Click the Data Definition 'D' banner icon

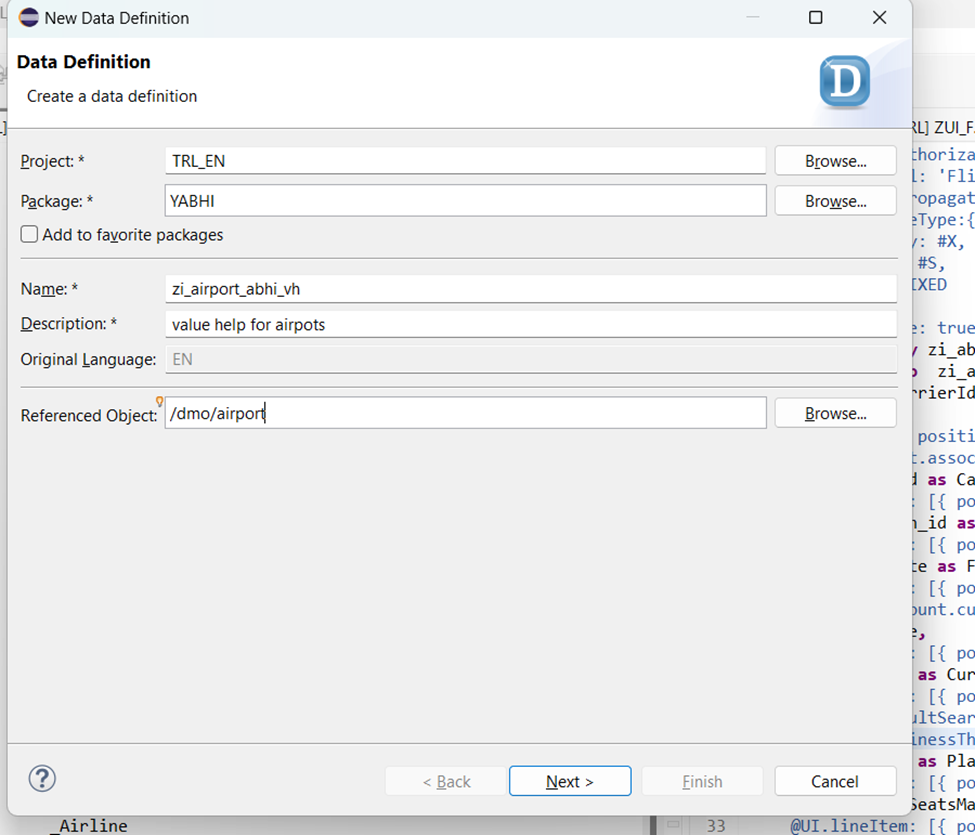844,82
